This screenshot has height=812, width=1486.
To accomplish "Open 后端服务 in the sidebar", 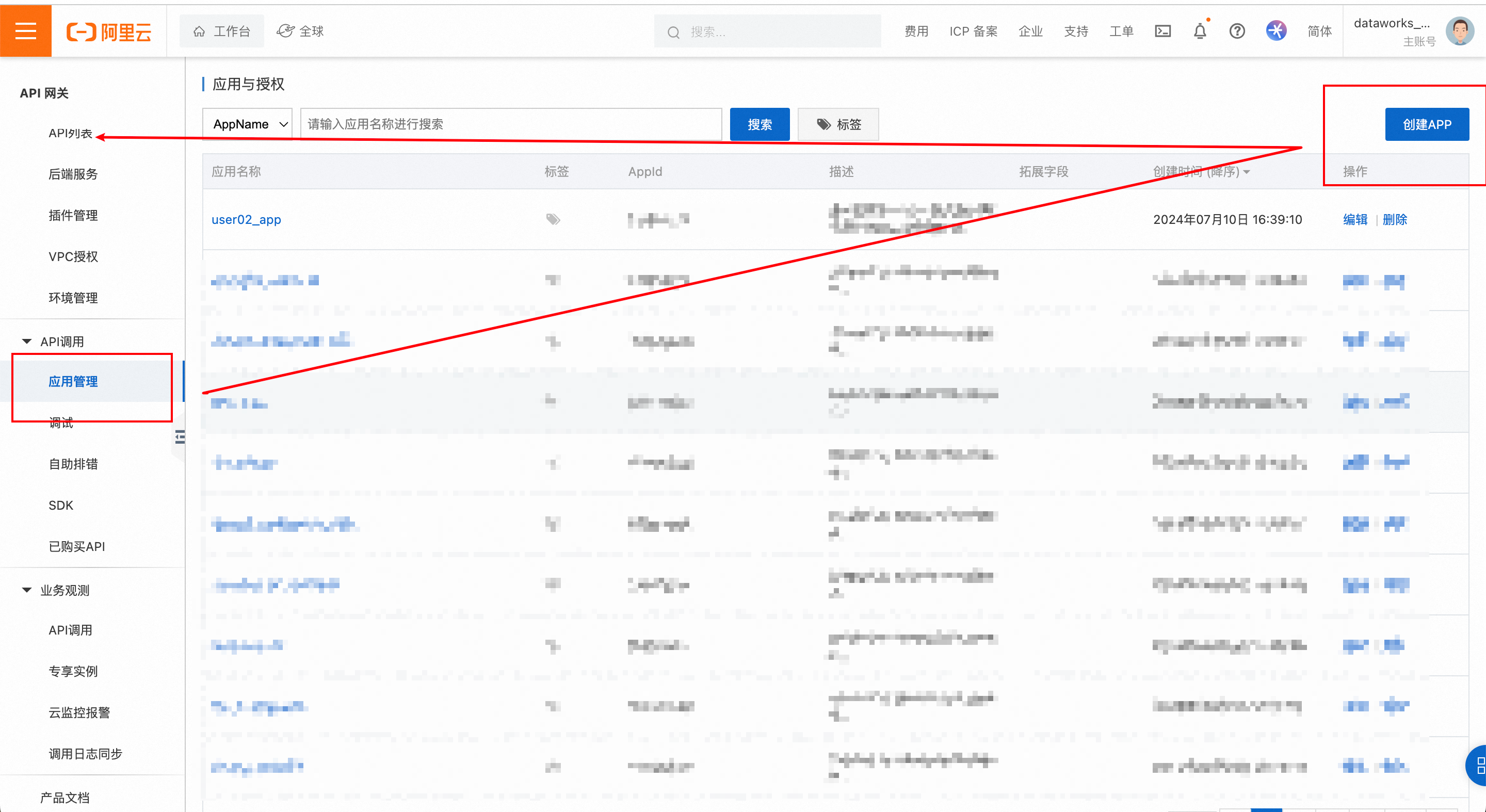I will pyautogui.click(x=73, y=174).
